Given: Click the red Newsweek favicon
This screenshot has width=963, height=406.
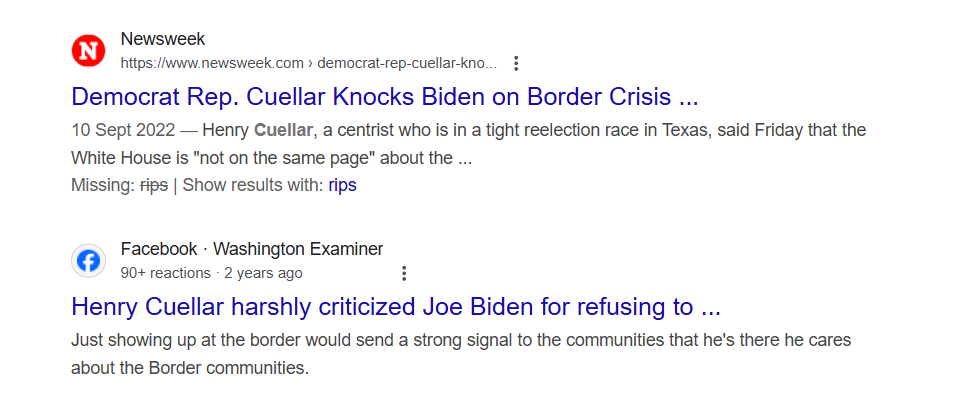Looking at the screenshot, I should click(x=88, y=51).
